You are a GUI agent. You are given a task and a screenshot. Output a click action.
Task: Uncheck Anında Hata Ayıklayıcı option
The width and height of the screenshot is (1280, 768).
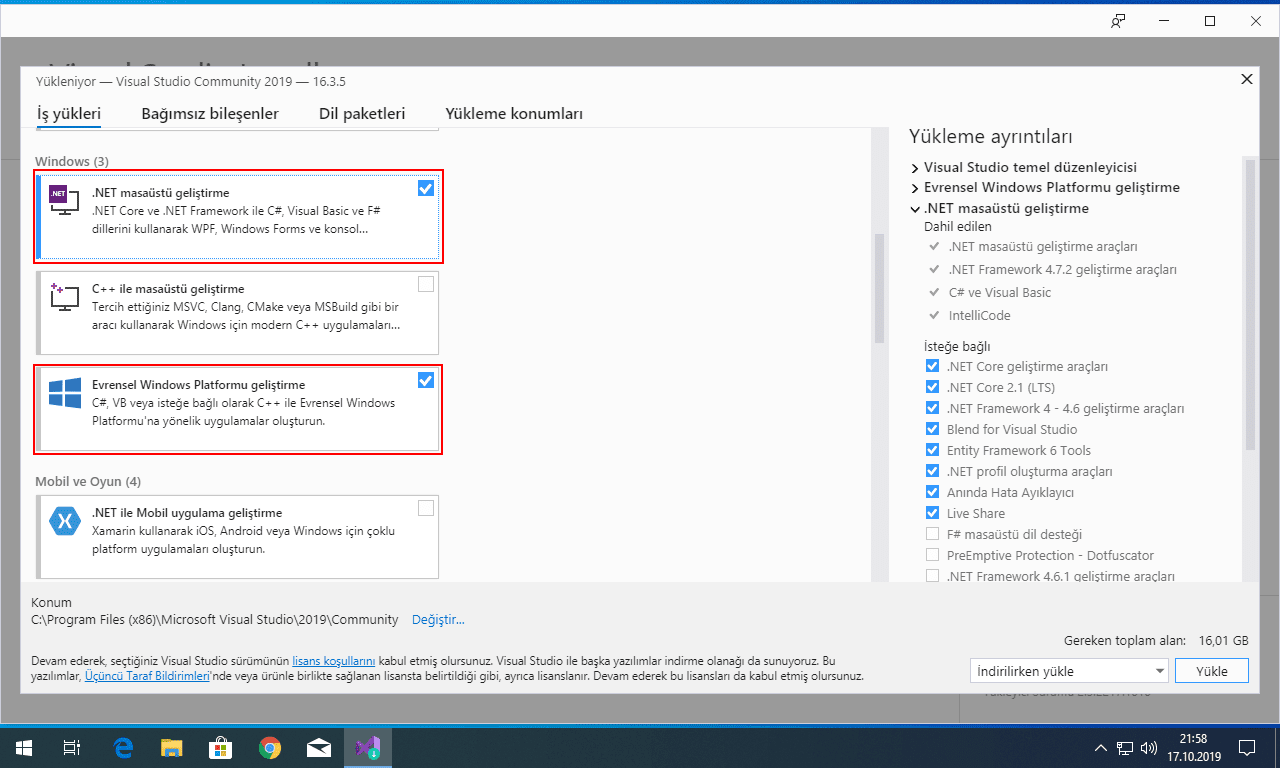pyautogui.click(x=932, y=492)
